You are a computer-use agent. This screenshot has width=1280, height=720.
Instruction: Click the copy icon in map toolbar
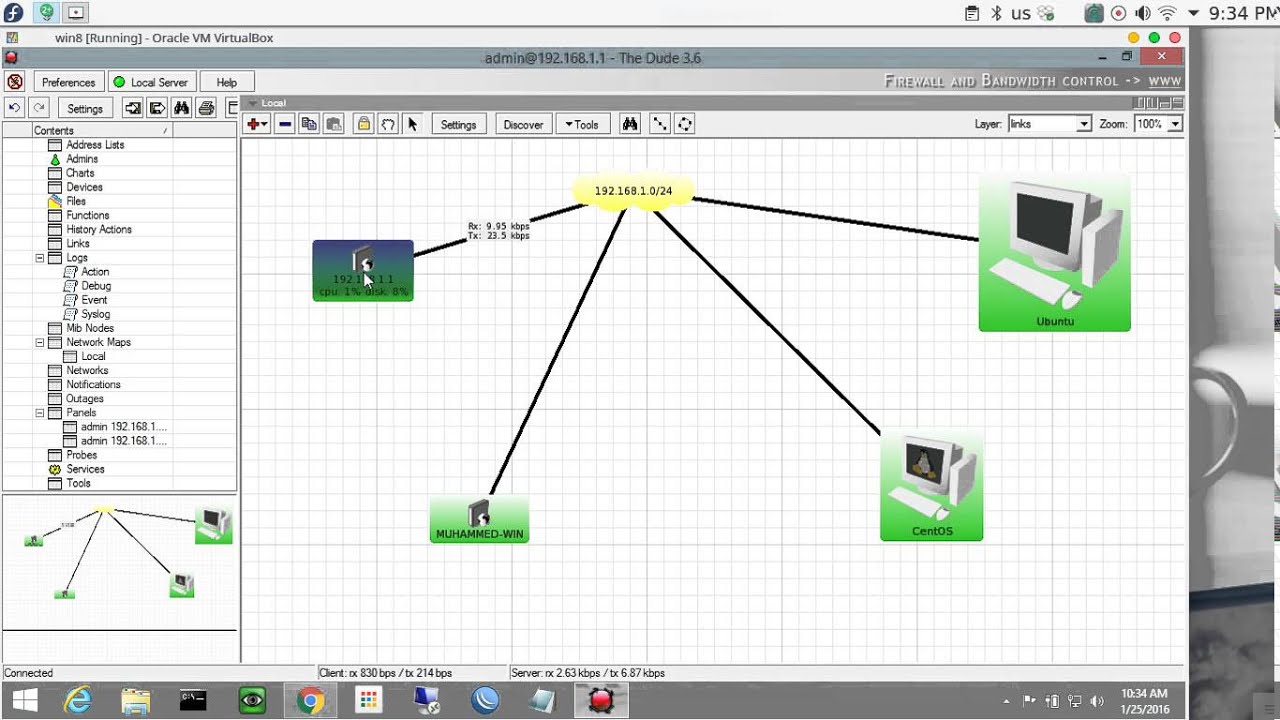click(309, 124)
